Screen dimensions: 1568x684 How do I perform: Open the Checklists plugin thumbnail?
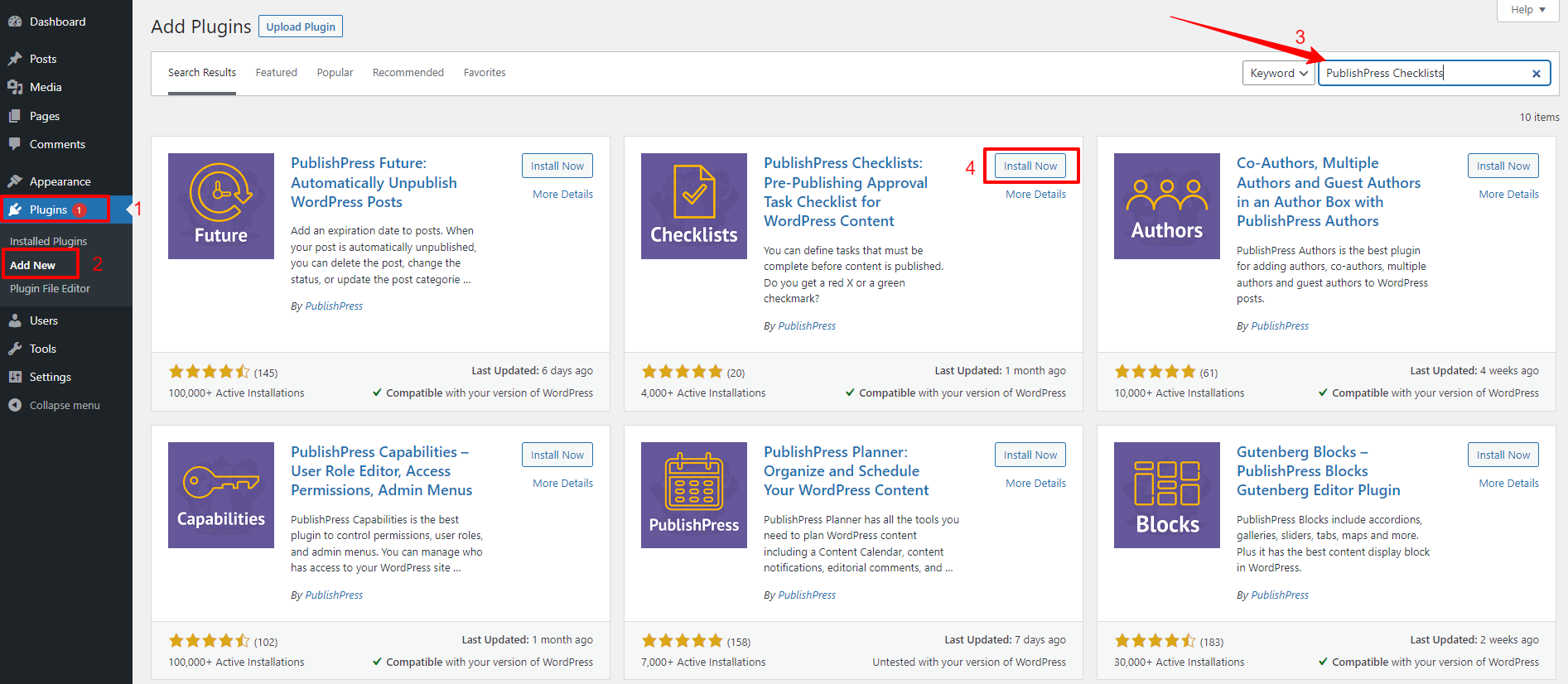694,206
